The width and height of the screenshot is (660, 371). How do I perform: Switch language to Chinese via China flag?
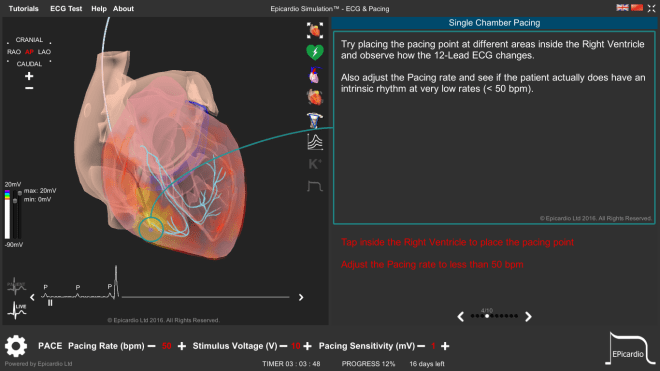(637, 8)
